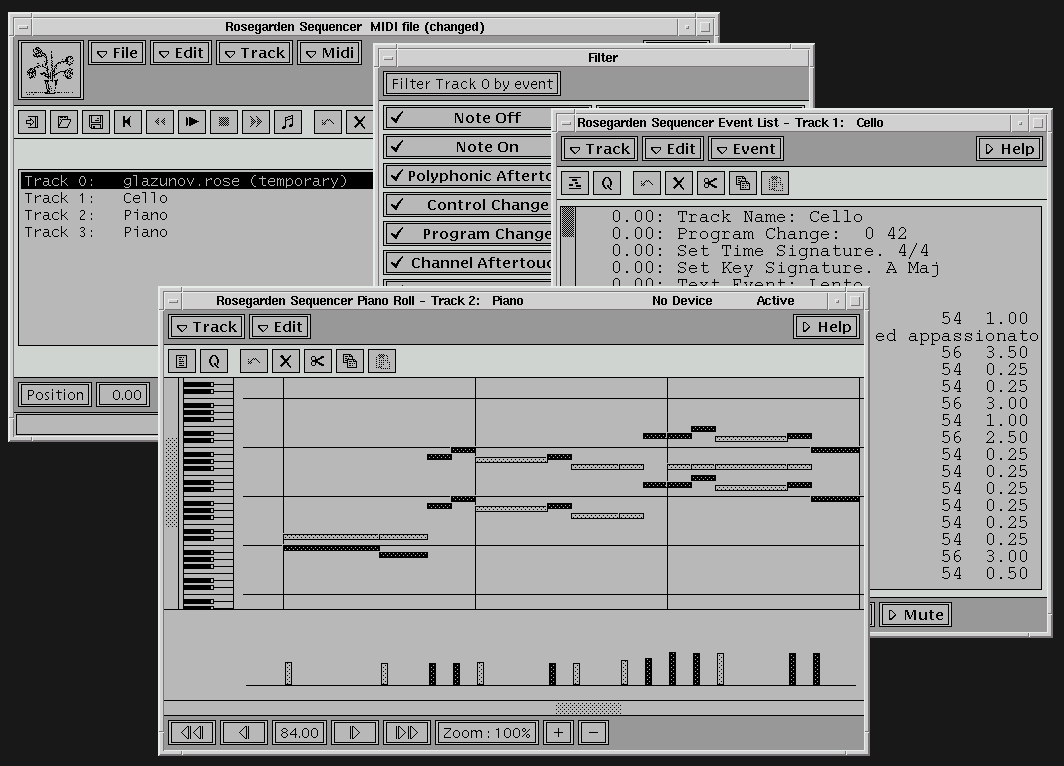Click undo icon in main sequencer toolbar

point(328,122)
